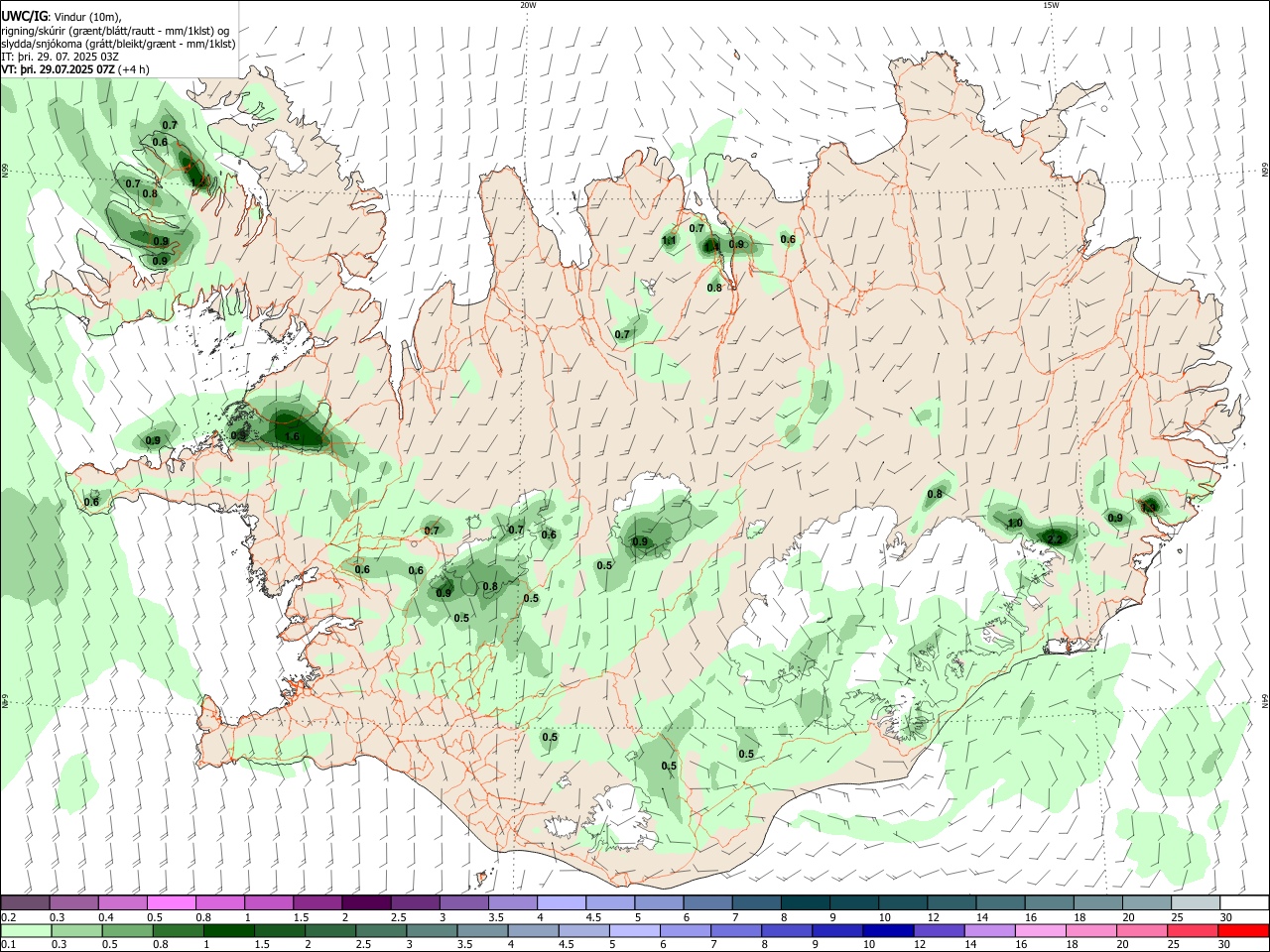The image size is (1270, 952).
Task: Pick the darkest green 1–1.5 rain swatch
Action: (x=229, y=930)
